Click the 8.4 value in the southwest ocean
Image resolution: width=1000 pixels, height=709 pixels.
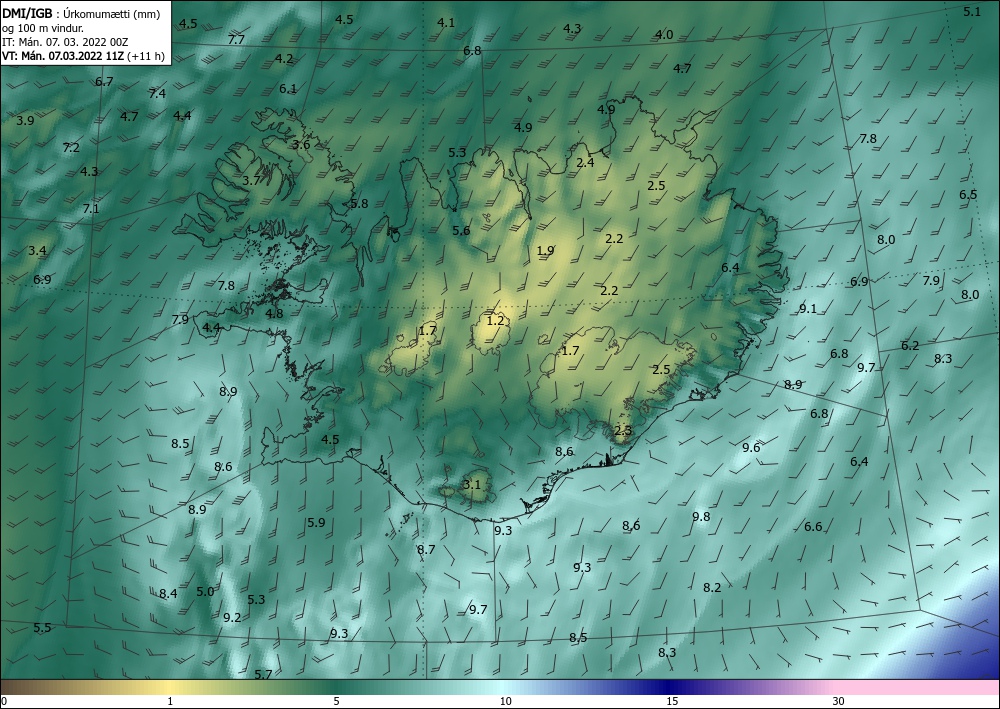coord(168,594)
